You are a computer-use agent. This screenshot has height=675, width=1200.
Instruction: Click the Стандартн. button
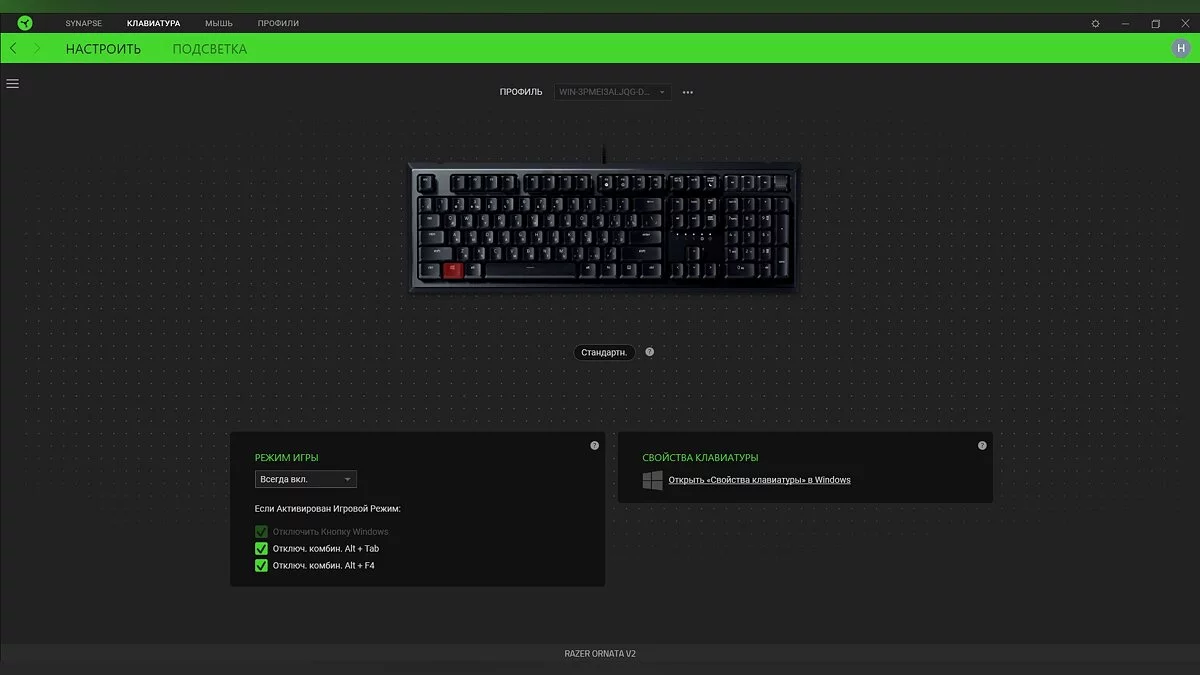pyautogui.click(x=605, y=352)
